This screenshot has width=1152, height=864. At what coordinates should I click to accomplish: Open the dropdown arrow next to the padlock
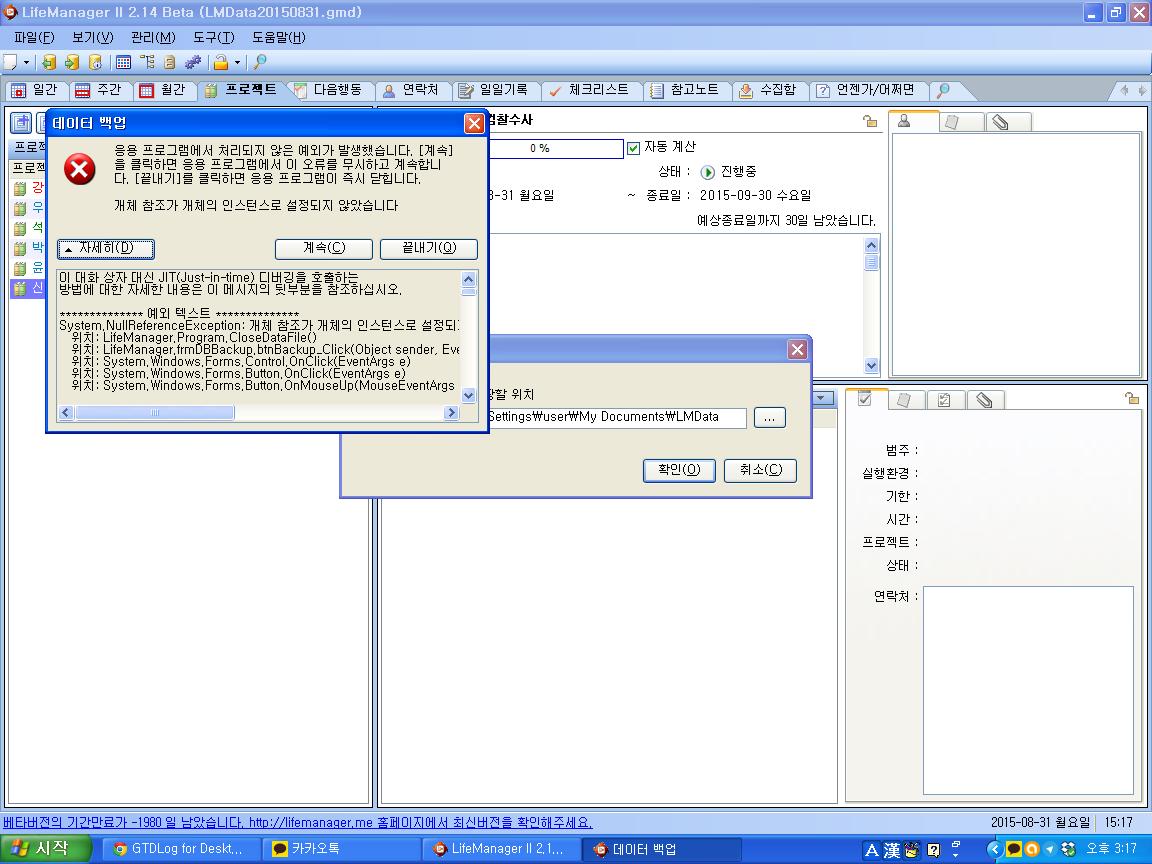237,63
